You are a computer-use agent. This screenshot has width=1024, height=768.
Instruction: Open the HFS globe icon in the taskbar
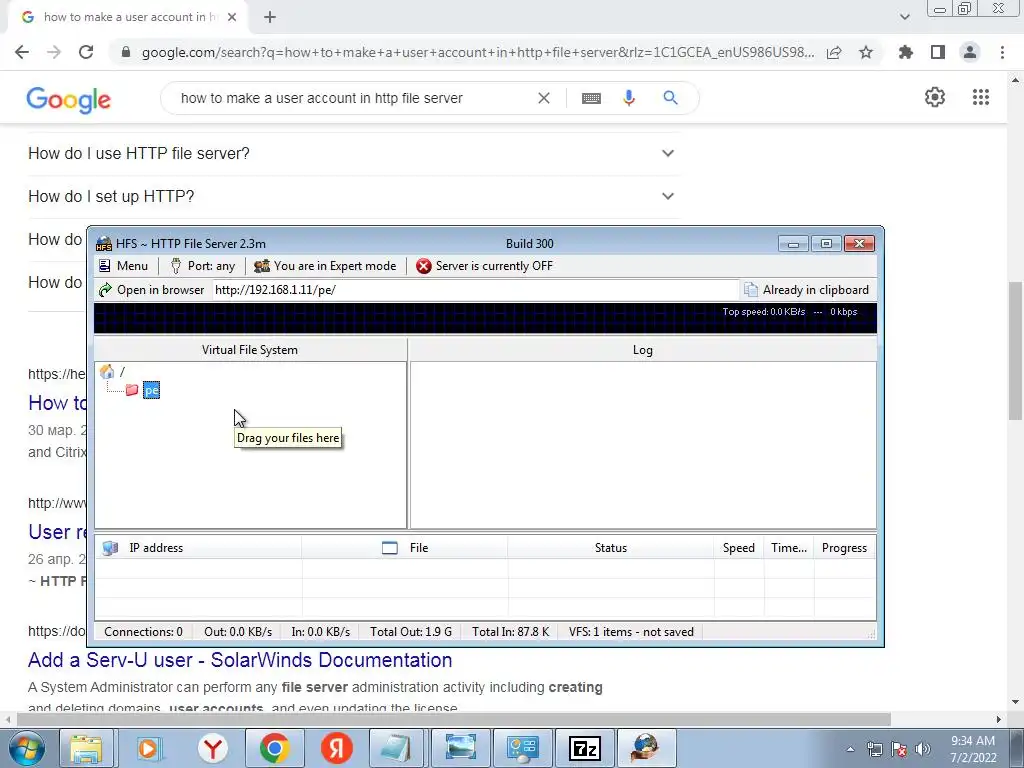click(645, 748)
